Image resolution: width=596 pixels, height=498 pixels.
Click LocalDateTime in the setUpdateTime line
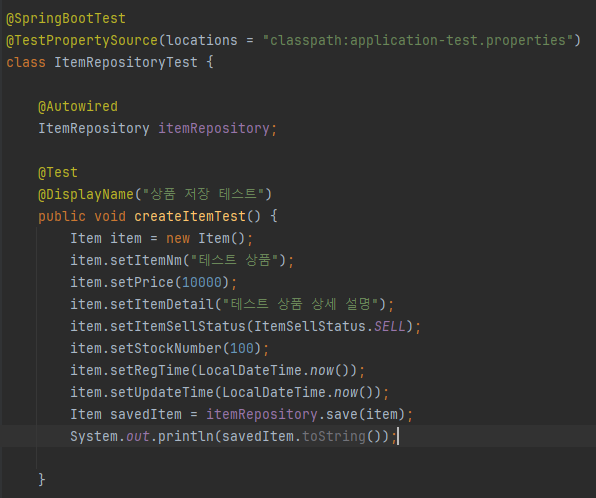(x=274, y=393)
